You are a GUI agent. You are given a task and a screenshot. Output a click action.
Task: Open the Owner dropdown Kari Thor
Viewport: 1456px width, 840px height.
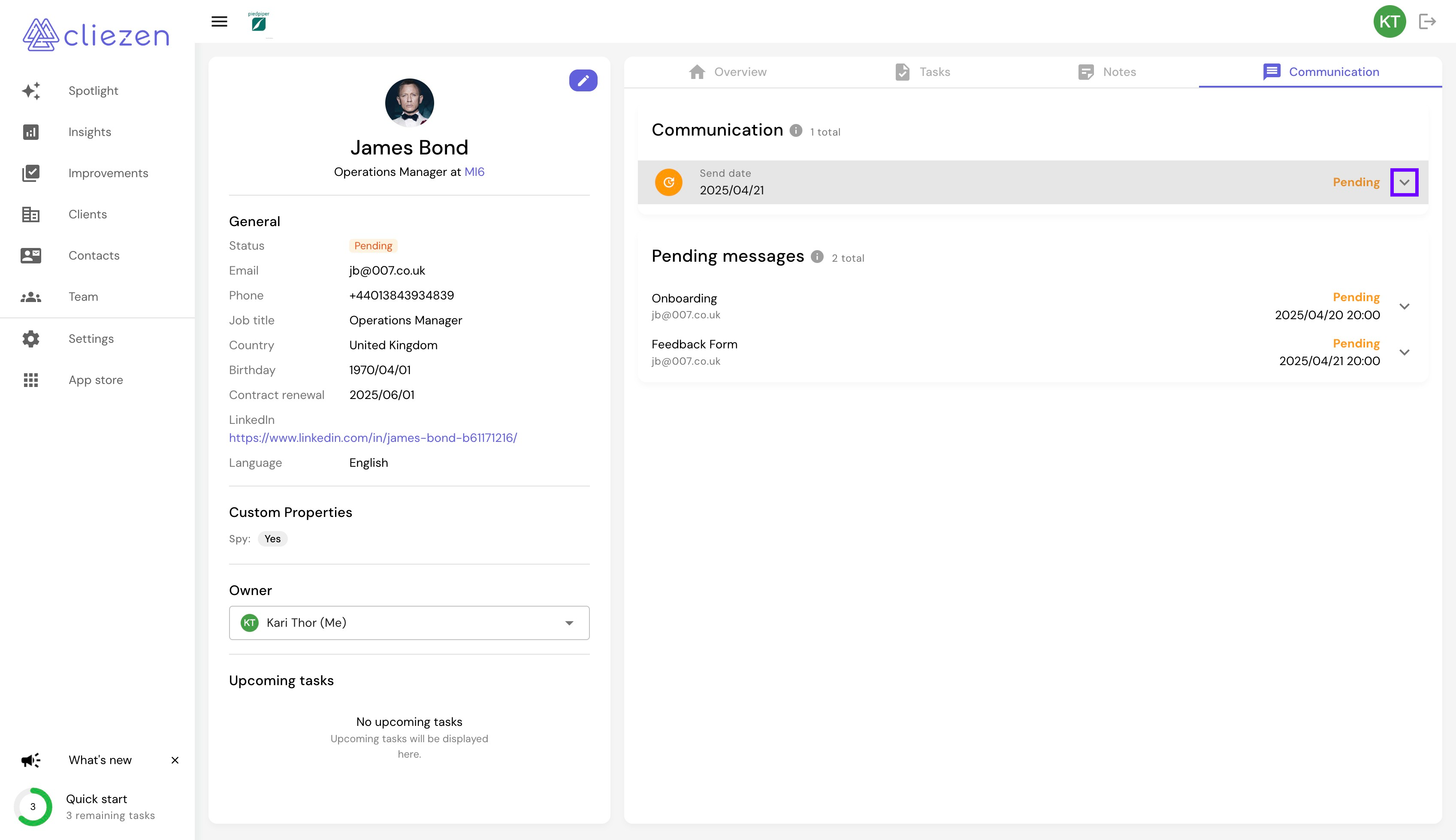pyautogui.click(x=409, y=622)
